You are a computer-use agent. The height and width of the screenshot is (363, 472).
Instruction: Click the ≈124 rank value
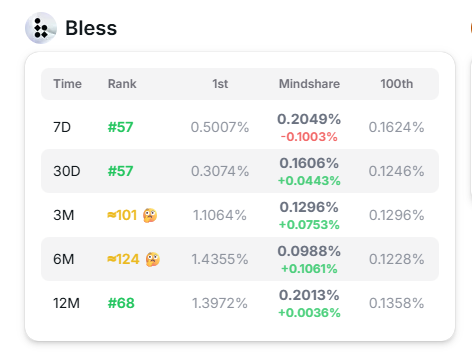123,259
